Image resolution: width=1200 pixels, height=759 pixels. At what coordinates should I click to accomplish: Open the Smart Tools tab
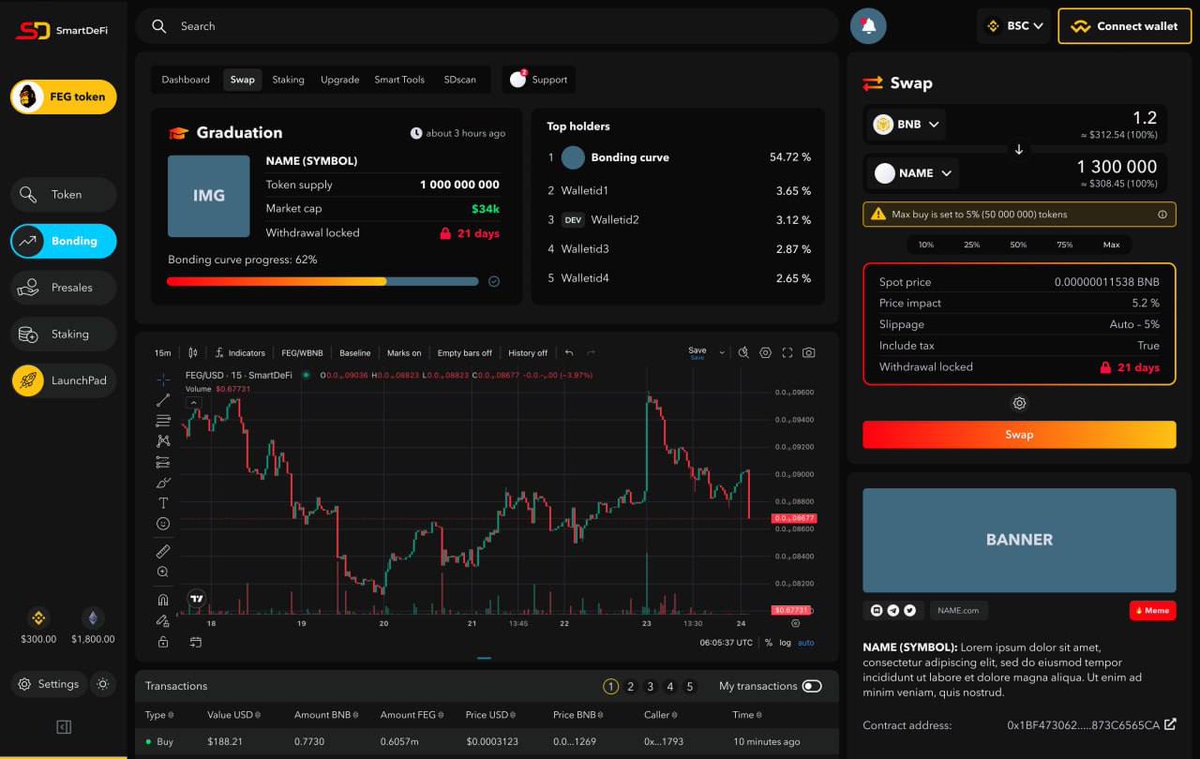coord(399,79)
